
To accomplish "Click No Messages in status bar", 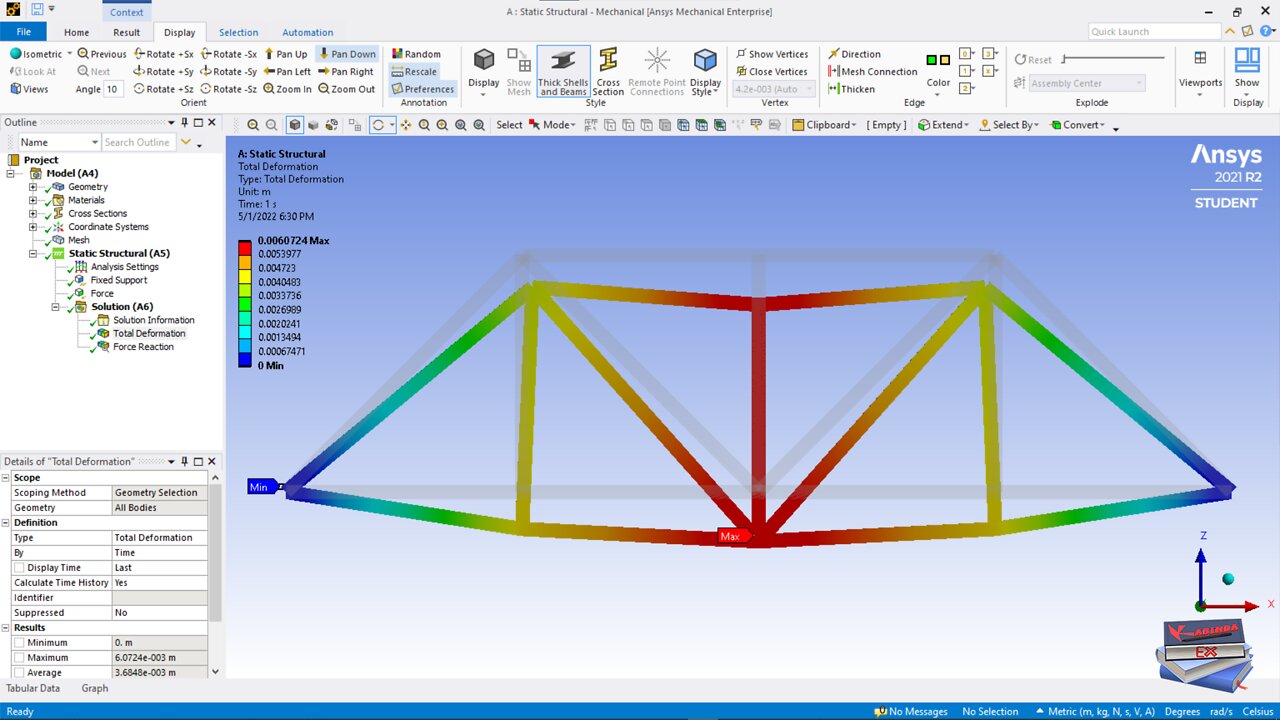I will point(911,711).
